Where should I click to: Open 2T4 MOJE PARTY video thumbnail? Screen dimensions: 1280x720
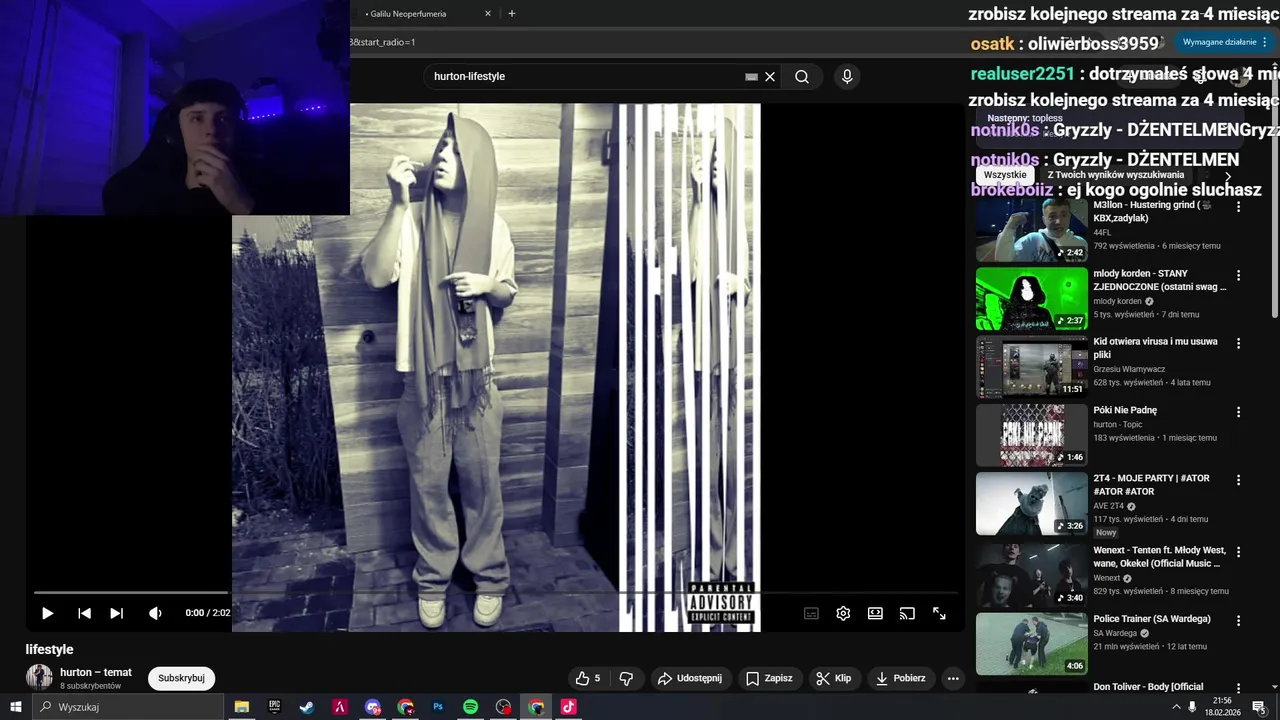point(1031,503)
